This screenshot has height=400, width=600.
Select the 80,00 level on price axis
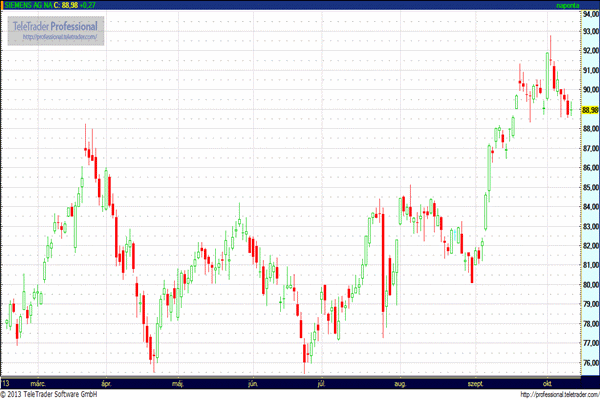tap(588, 285)
